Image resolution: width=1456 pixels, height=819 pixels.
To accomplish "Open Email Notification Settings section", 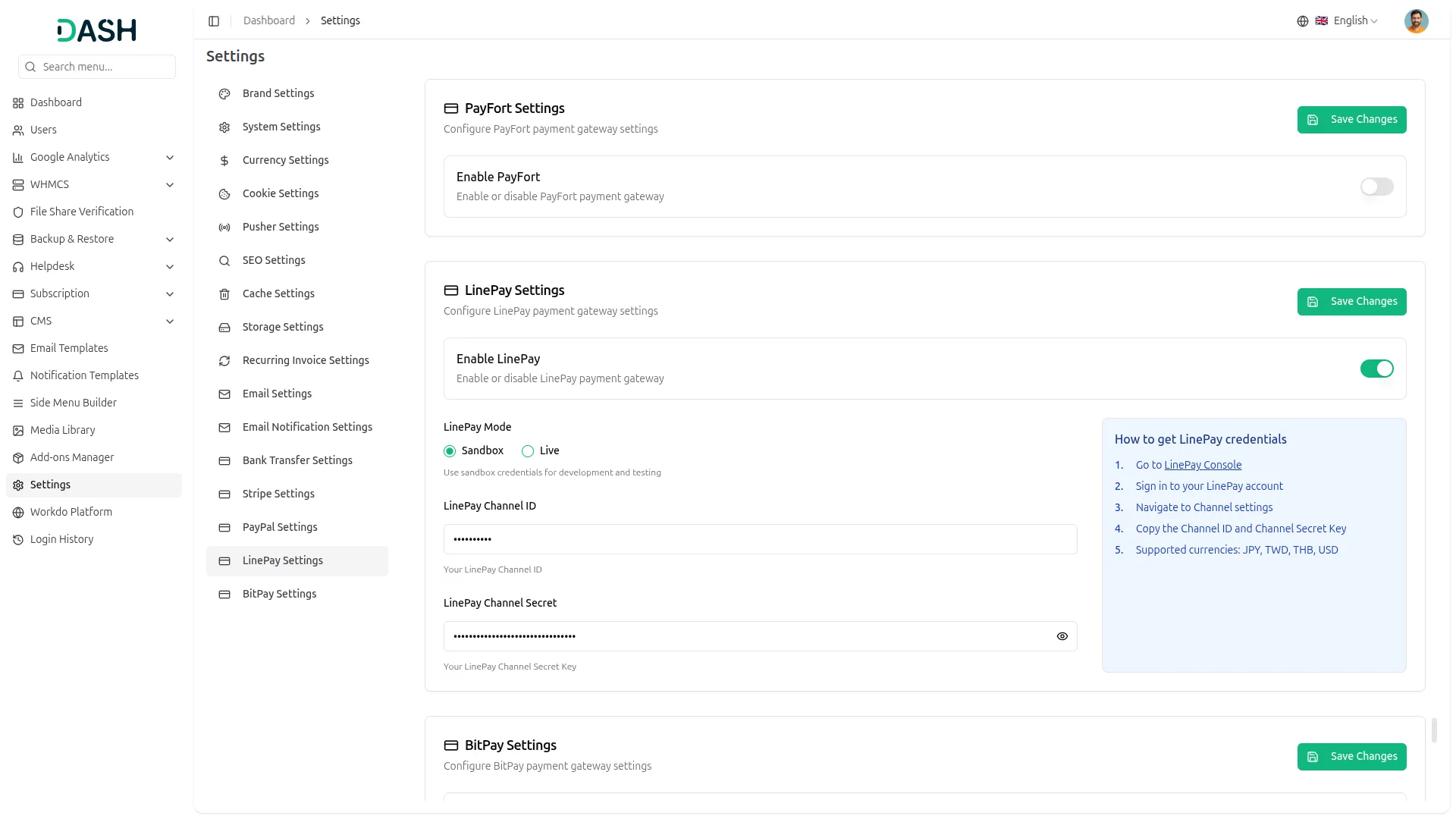I will (297, 427).
